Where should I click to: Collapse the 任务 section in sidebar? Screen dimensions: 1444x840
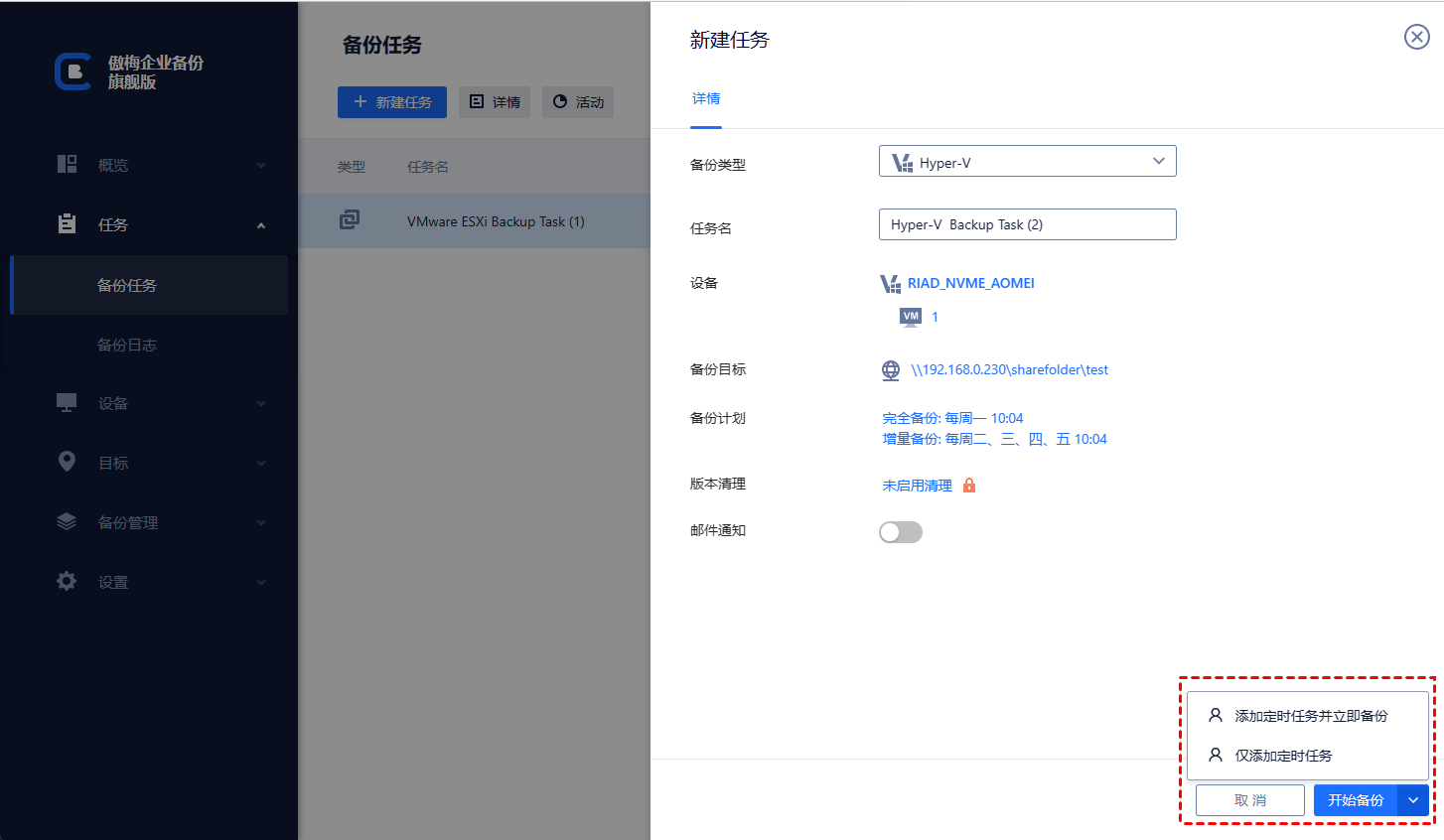click(261, 225)
